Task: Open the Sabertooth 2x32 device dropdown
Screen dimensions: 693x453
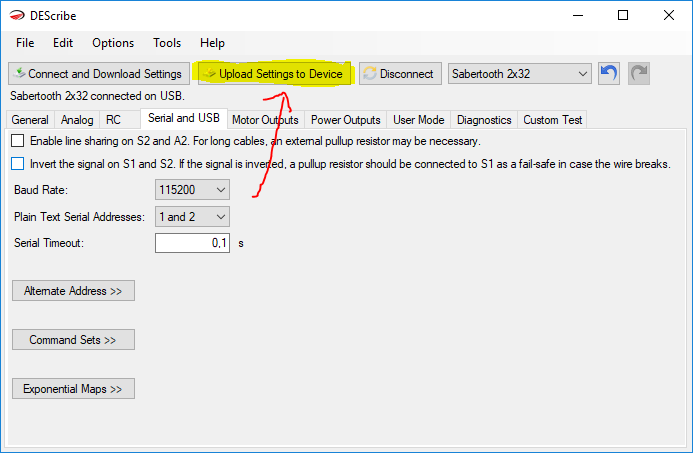Action: [x=519, y=73]
